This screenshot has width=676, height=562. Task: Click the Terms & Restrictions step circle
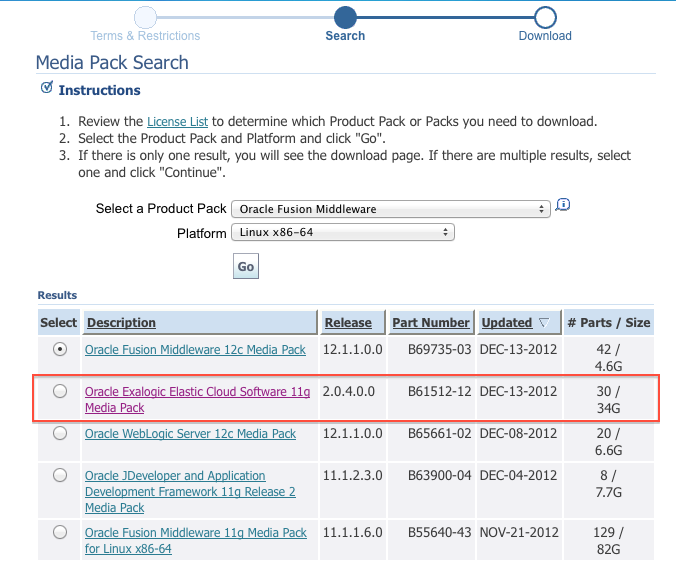point(145,17)
